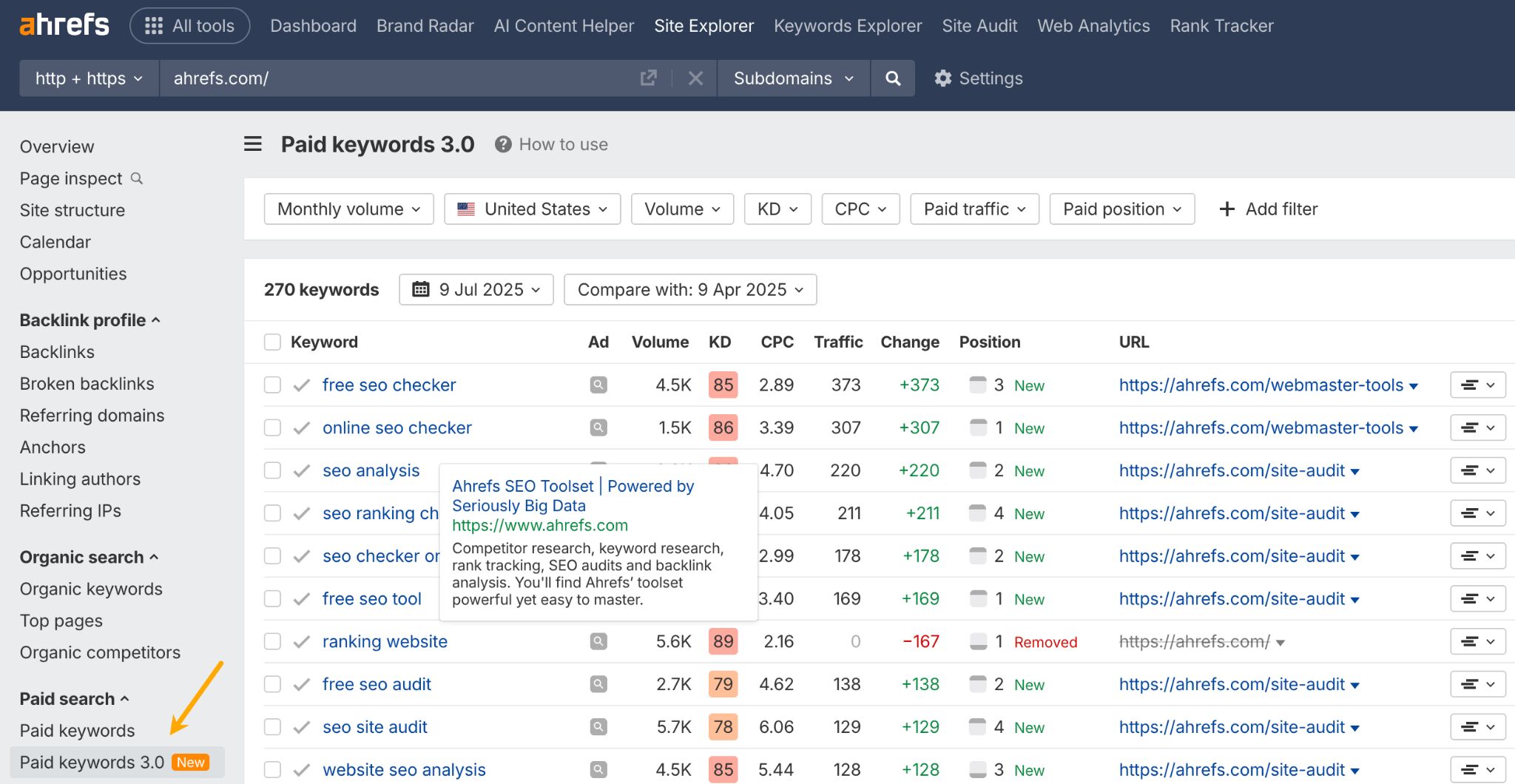Select all keywords via the header checkbox
The image size is (1515, 784).
pyautogui.click(x=272, y=342)
